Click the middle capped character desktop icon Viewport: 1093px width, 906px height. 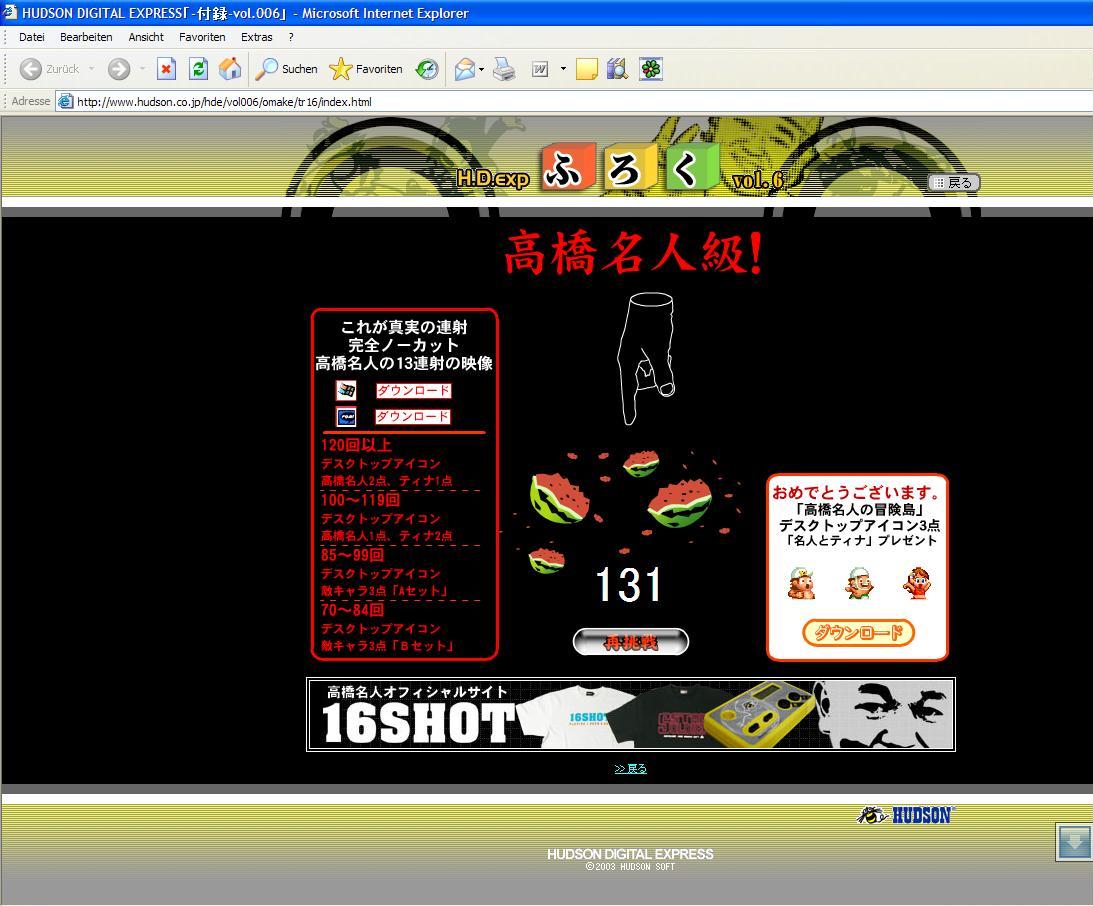pos(859,583)
